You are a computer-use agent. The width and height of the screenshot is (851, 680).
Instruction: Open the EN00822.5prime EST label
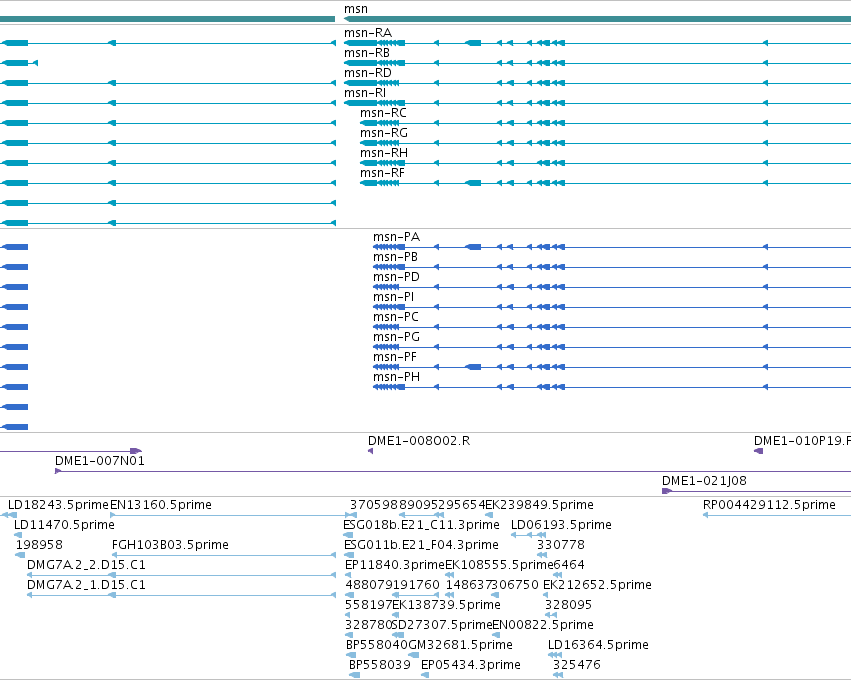tap(543, 626)
